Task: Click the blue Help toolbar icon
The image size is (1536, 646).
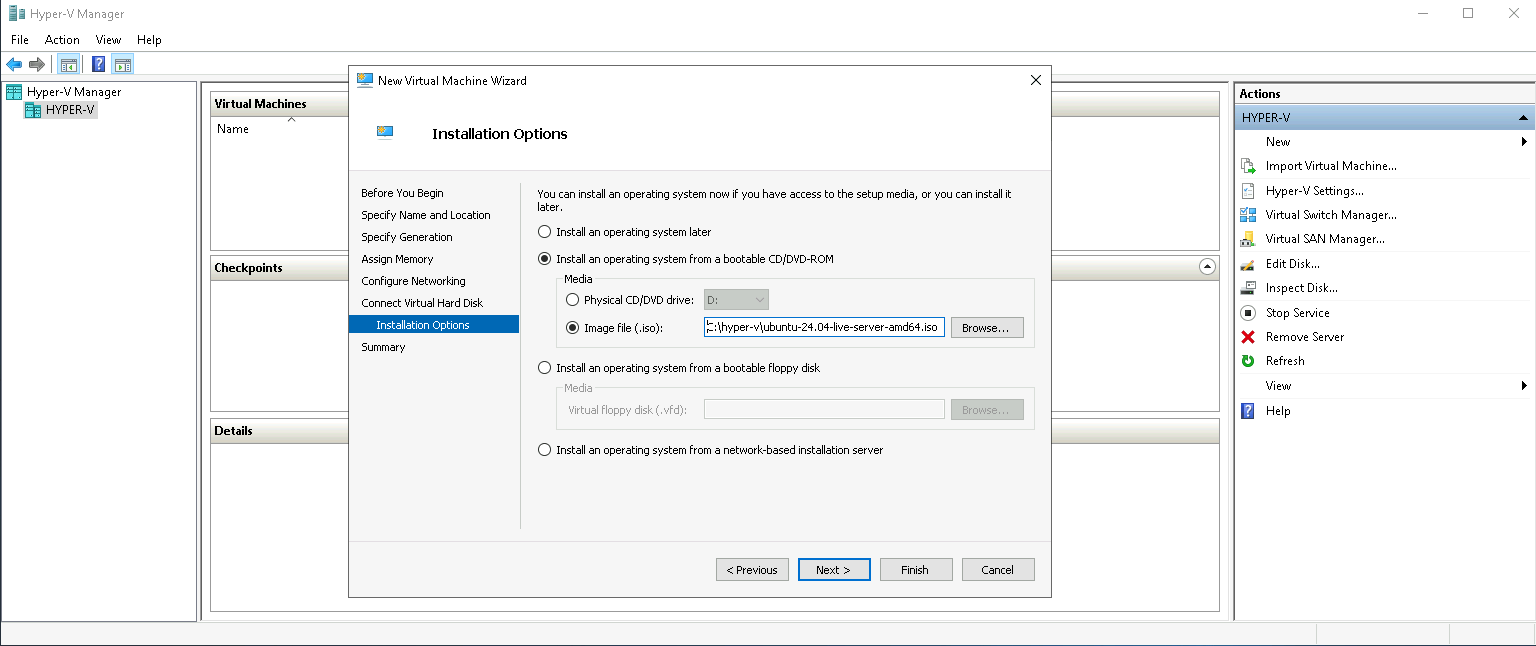Action: [x=99, y=65]
